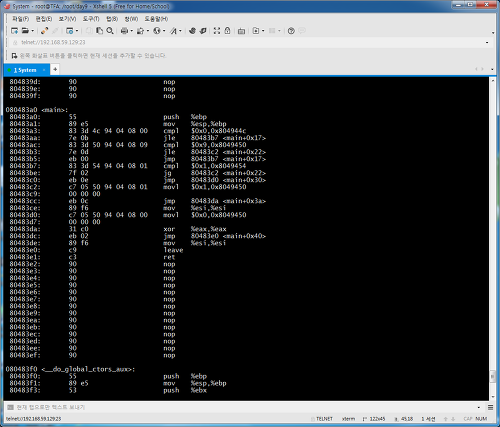This screenshot has height=427, width=500.
Task: Click the Lock Screen padlock icon
Action: tap(227, 31)
